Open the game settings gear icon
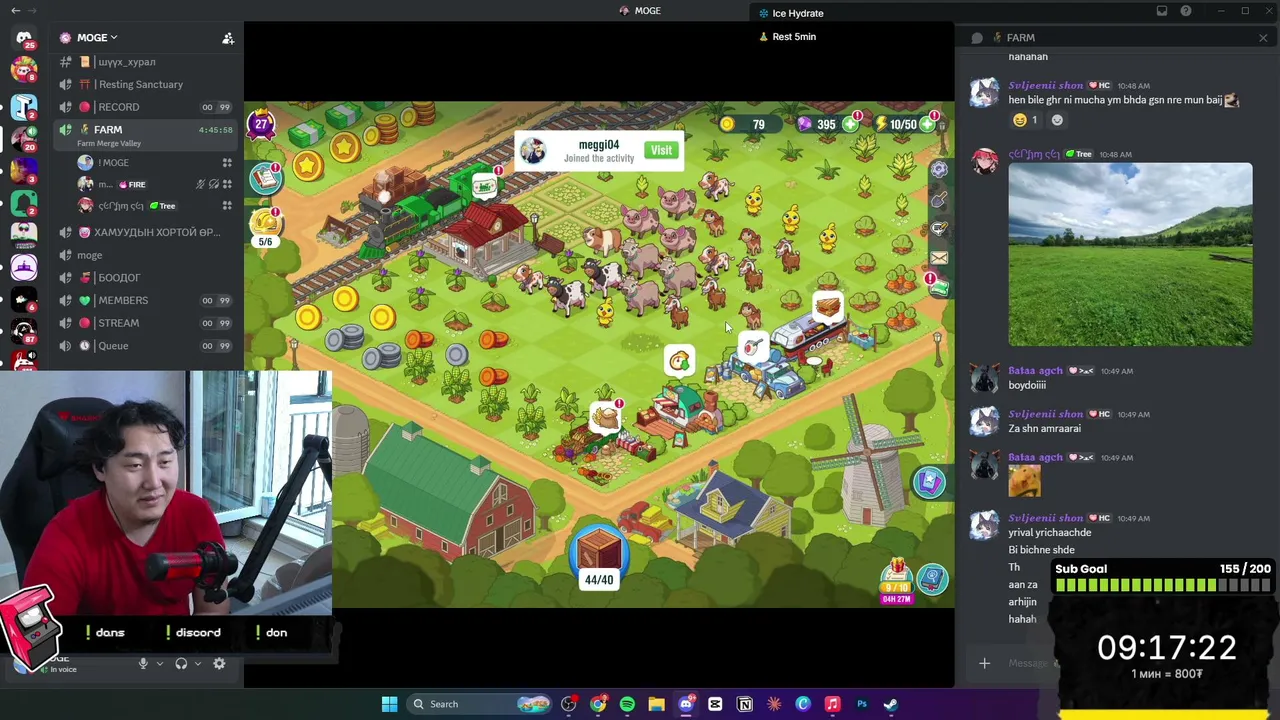The width and height of the screenshot is (1280, 720). tap(939, 171)
